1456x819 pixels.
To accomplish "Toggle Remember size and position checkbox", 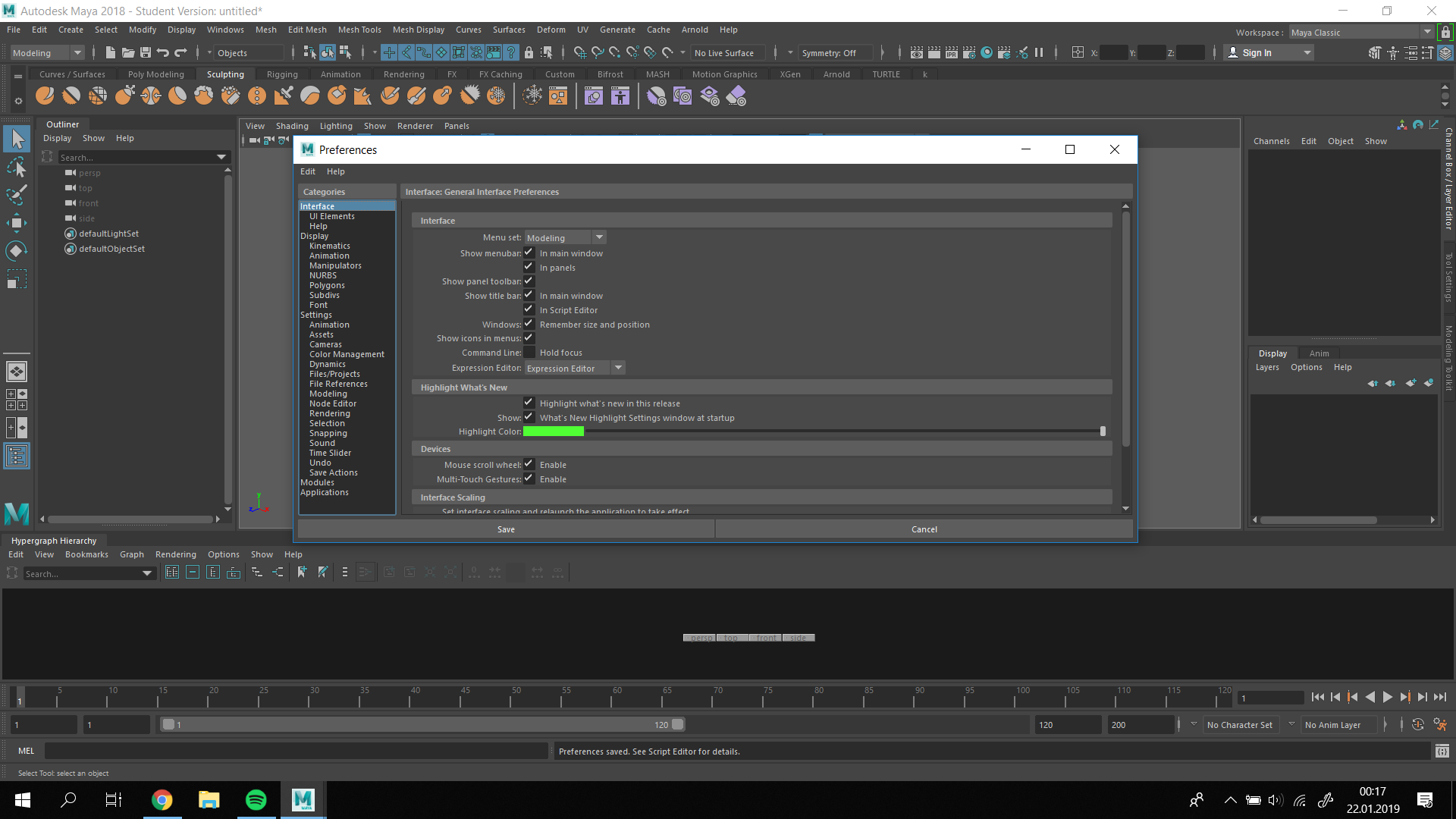I will click(x=529, y=324).
